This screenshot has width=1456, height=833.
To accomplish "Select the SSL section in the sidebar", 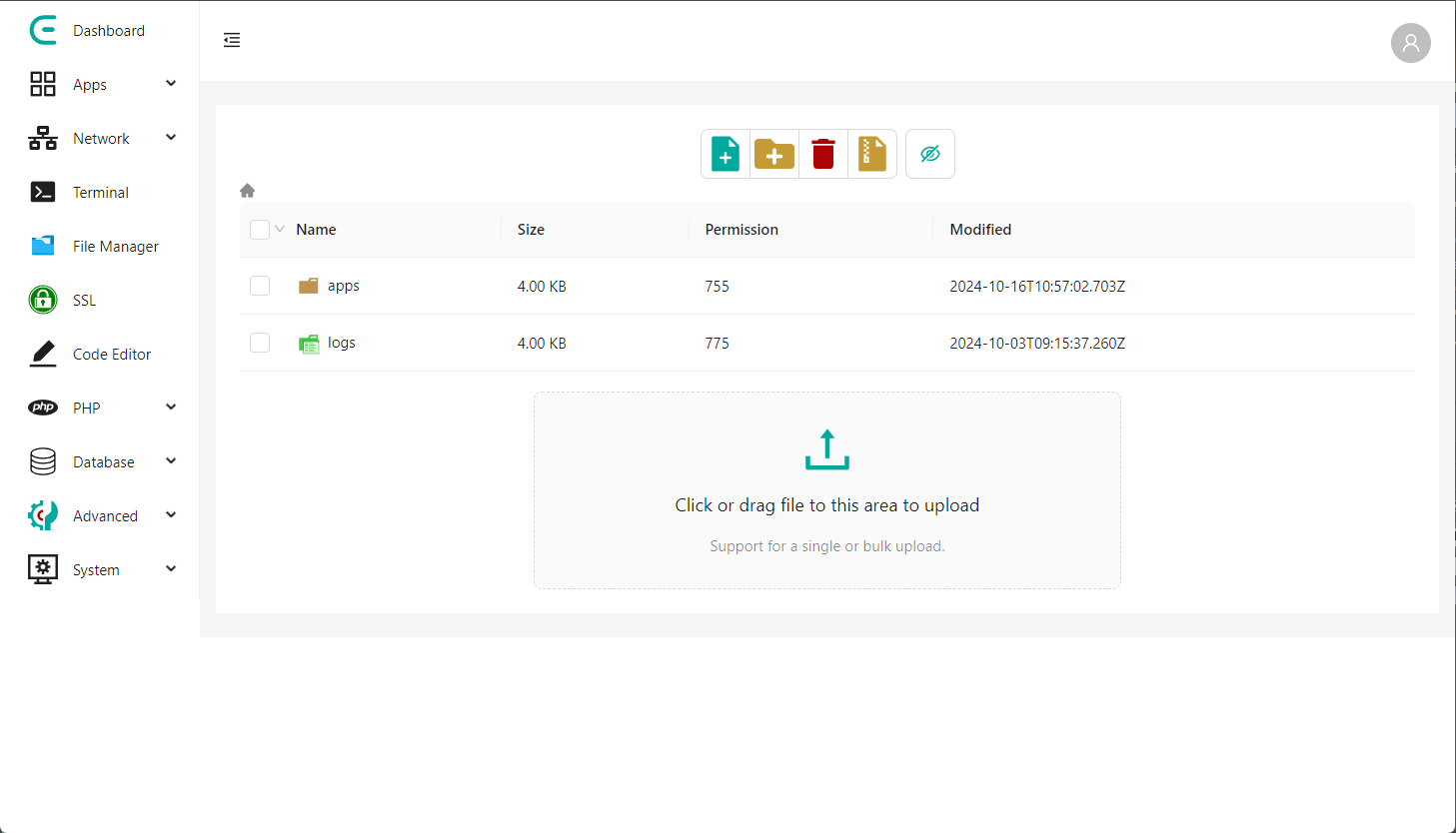I will click(84, 300).
